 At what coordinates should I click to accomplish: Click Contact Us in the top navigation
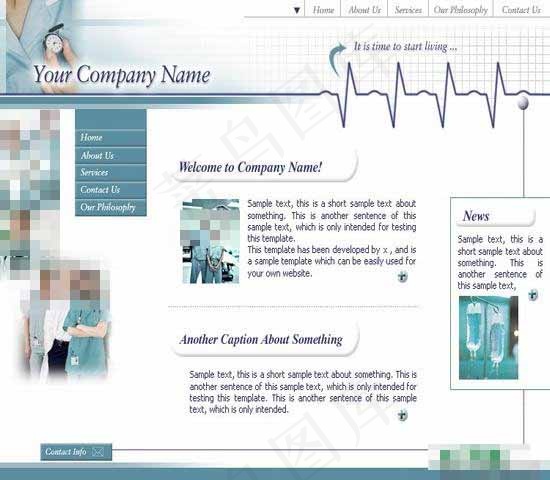pos(521,10)
